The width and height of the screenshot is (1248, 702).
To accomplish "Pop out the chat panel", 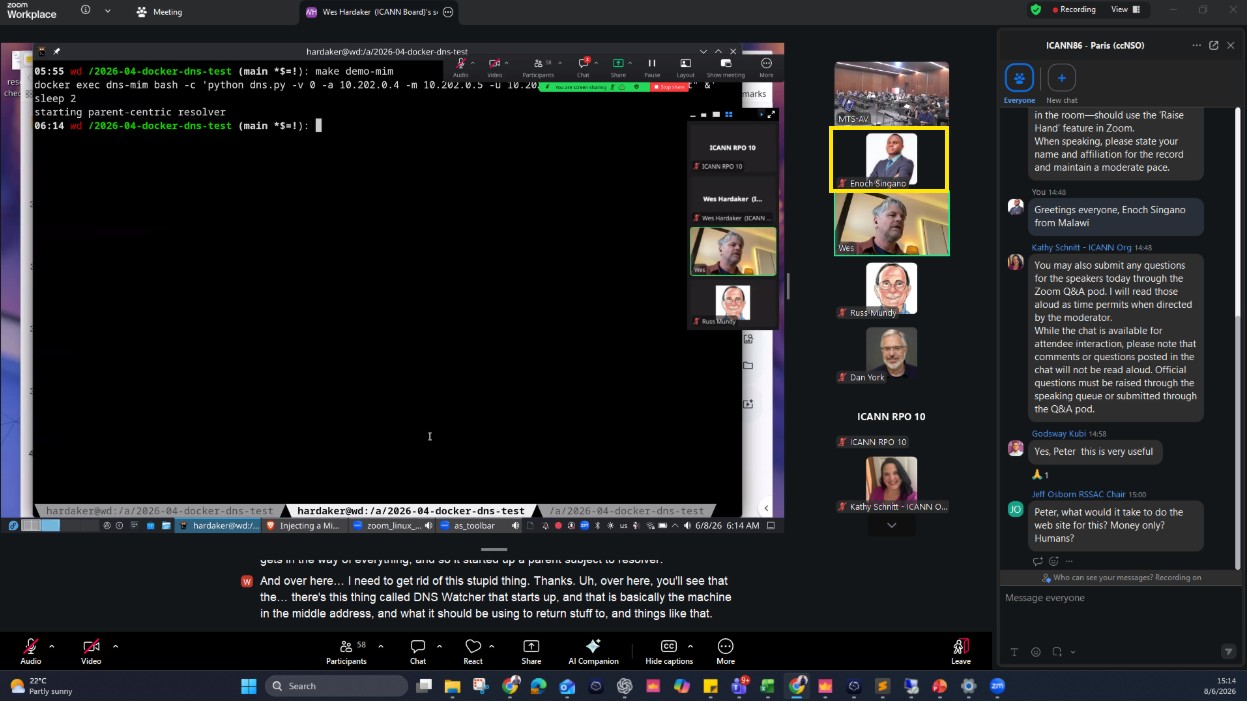I will coord(1214,45).
